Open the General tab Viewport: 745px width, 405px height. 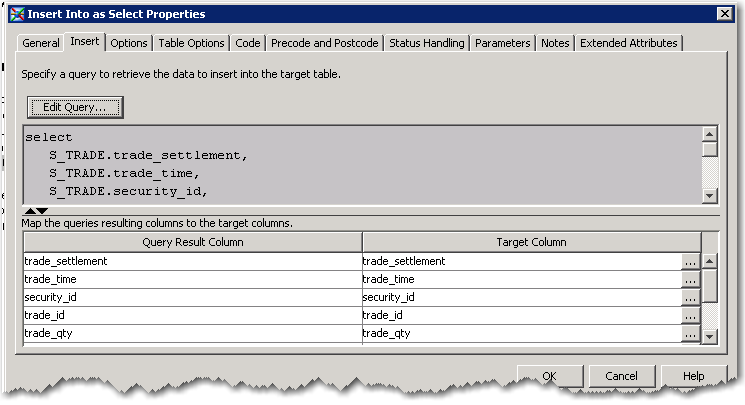click(42, 43)
